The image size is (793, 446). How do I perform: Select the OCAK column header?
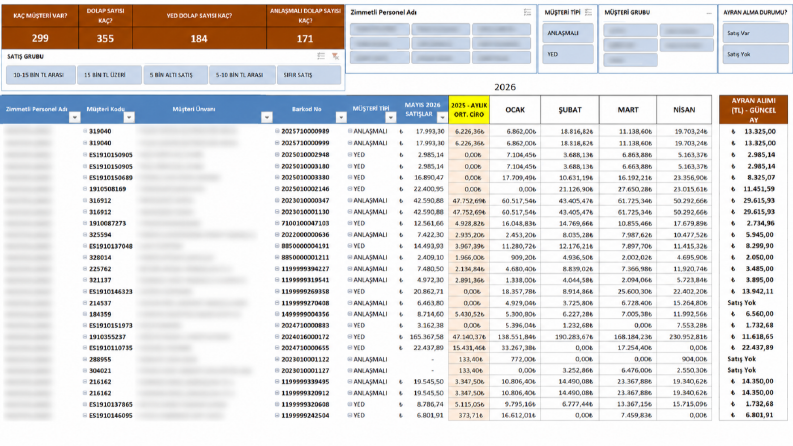pos(515,110)
